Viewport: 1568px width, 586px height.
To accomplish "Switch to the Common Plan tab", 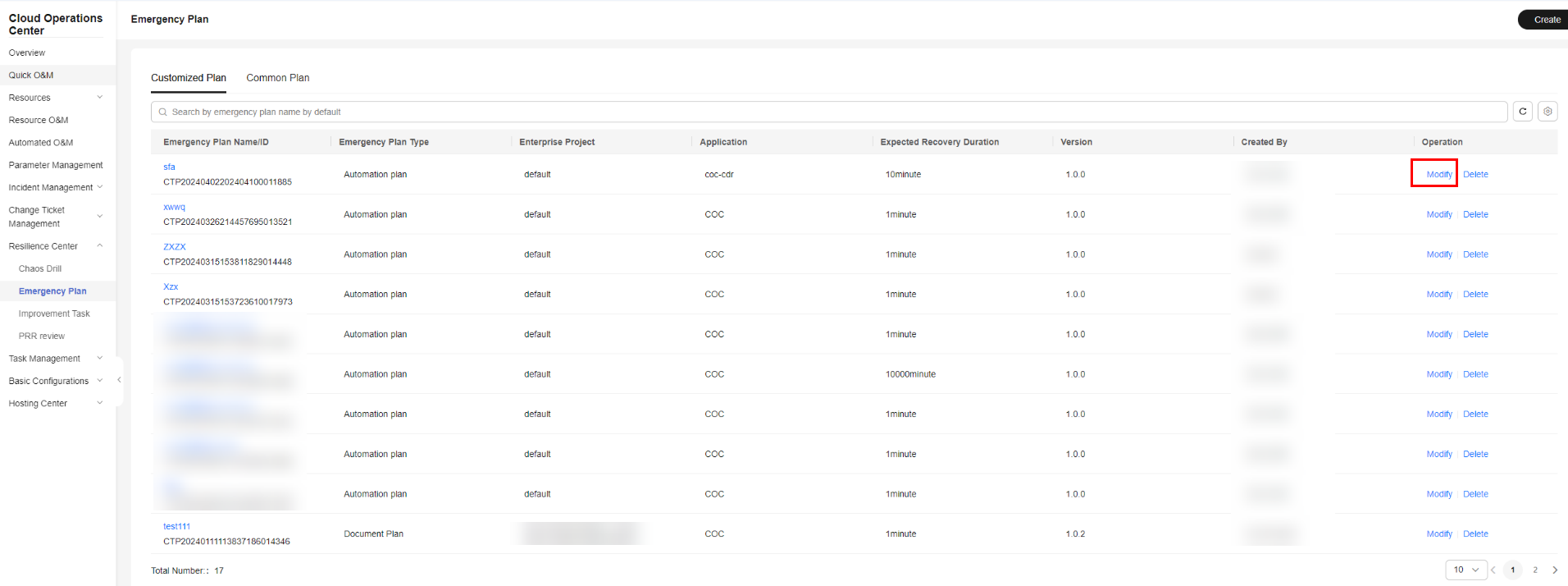I will tap(278, 78).
